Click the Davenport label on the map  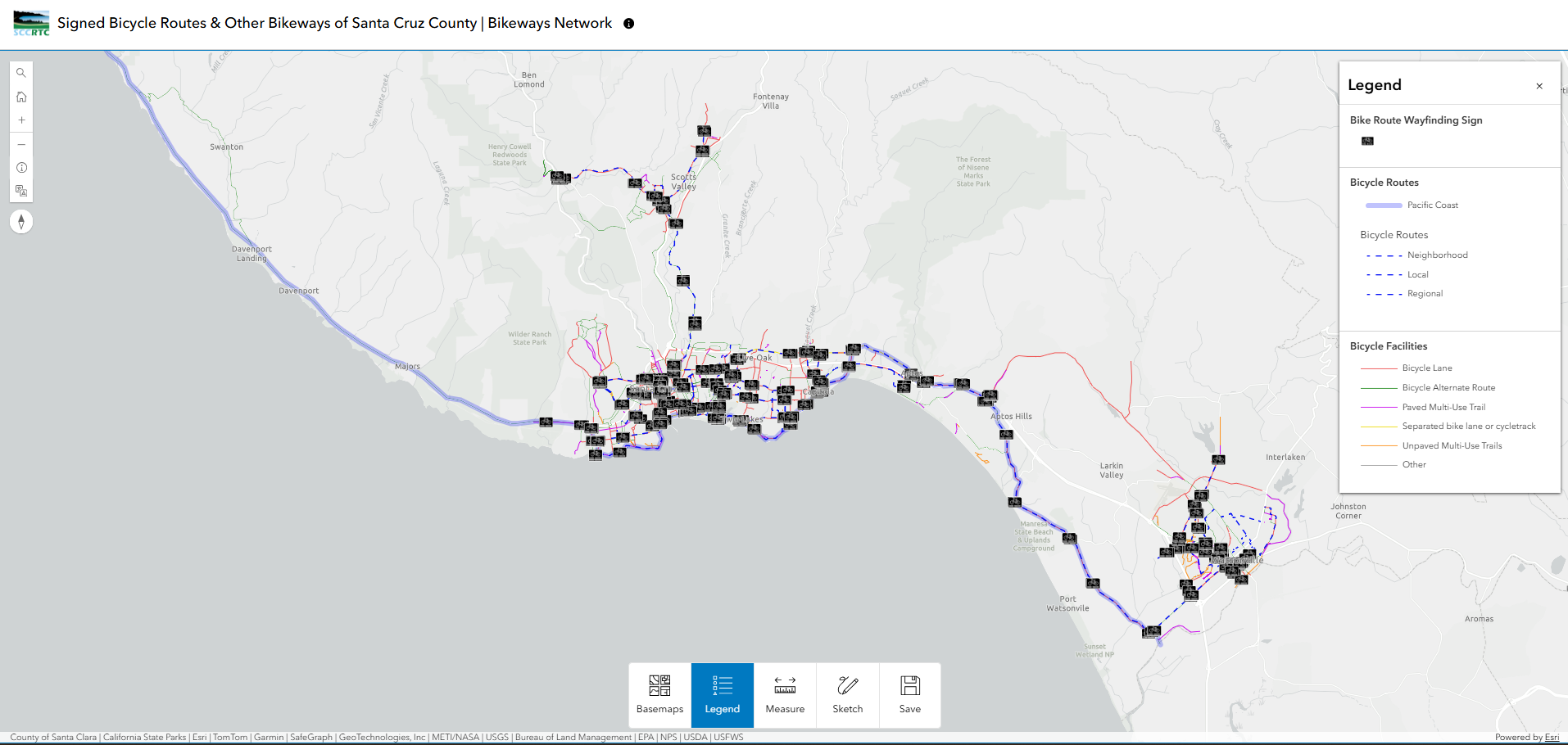pyautogui.click(x=298, y=291)
